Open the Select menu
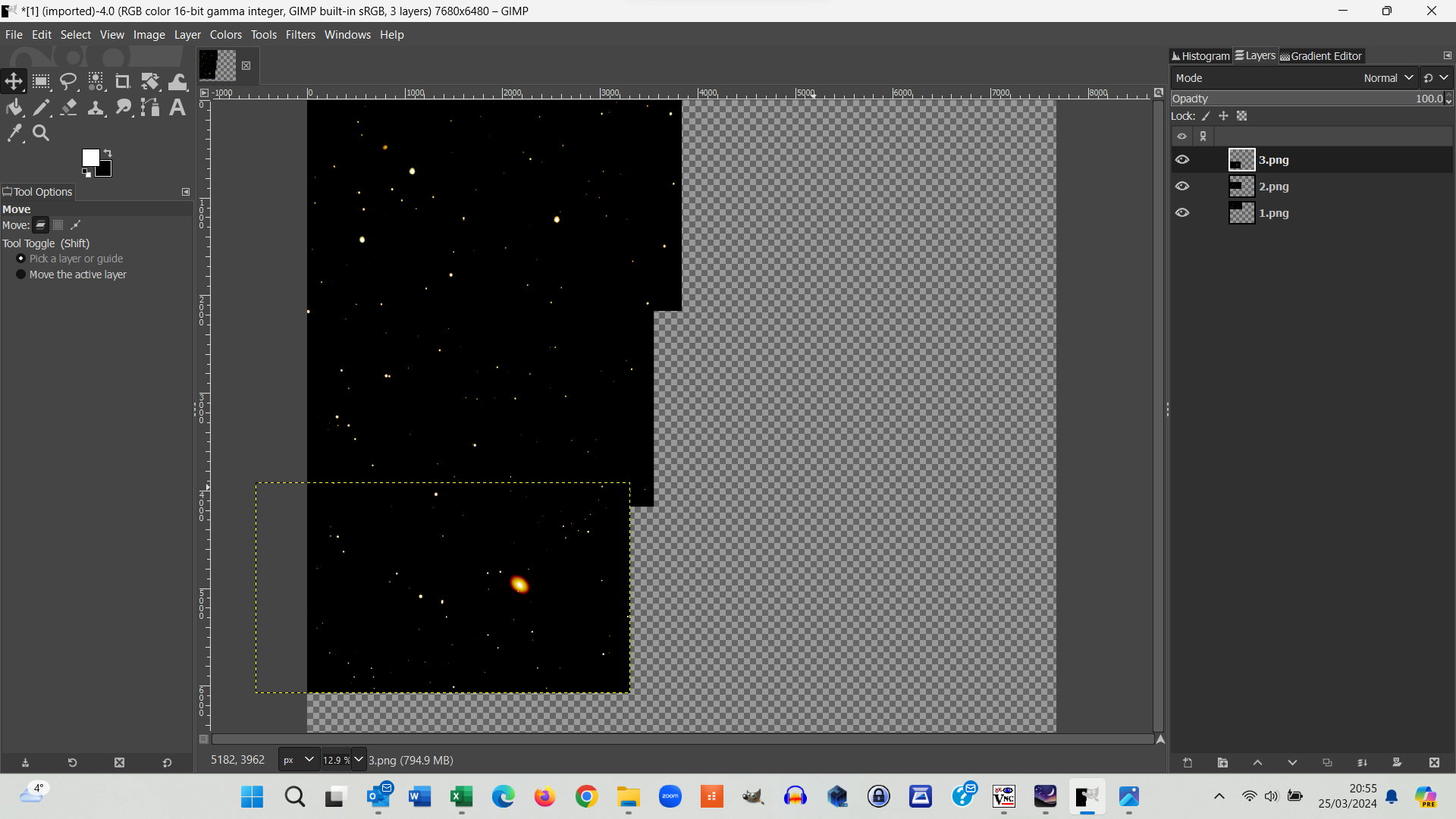Image resolution: width=1456 pixels, height=819 pixels. click(x=75, y=35)
